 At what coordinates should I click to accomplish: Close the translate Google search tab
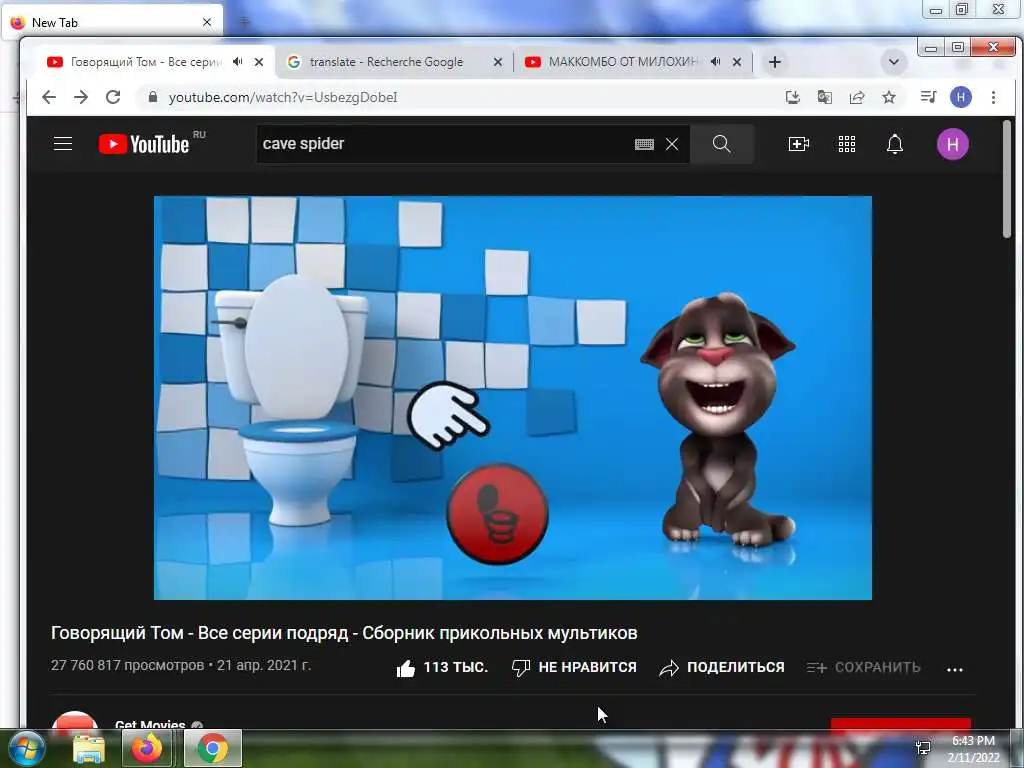(498, 62)
